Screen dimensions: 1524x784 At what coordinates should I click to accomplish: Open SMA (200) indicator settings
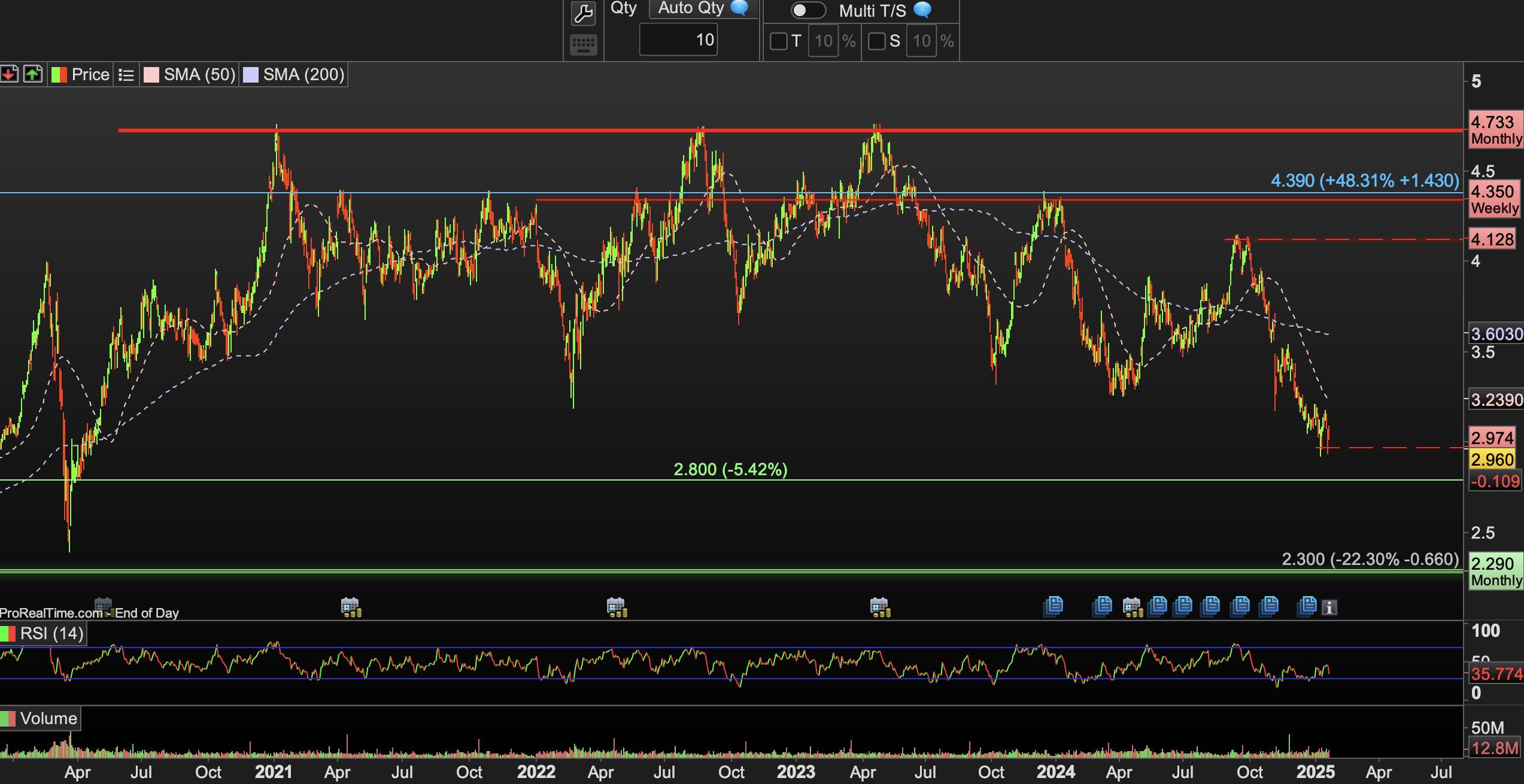coord(303,75)
